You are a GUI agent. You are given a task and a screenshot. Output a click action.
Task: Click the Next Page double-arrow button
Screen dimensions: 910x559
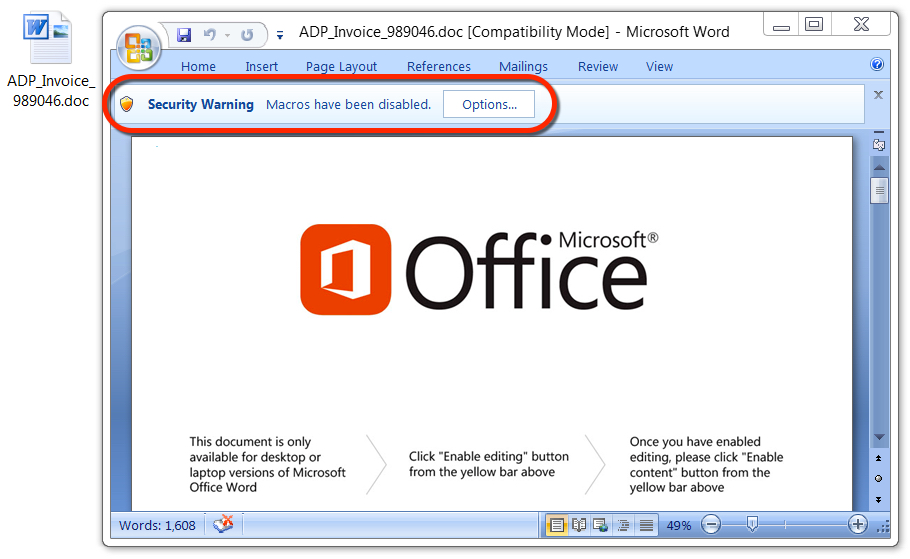pos(879,499)
